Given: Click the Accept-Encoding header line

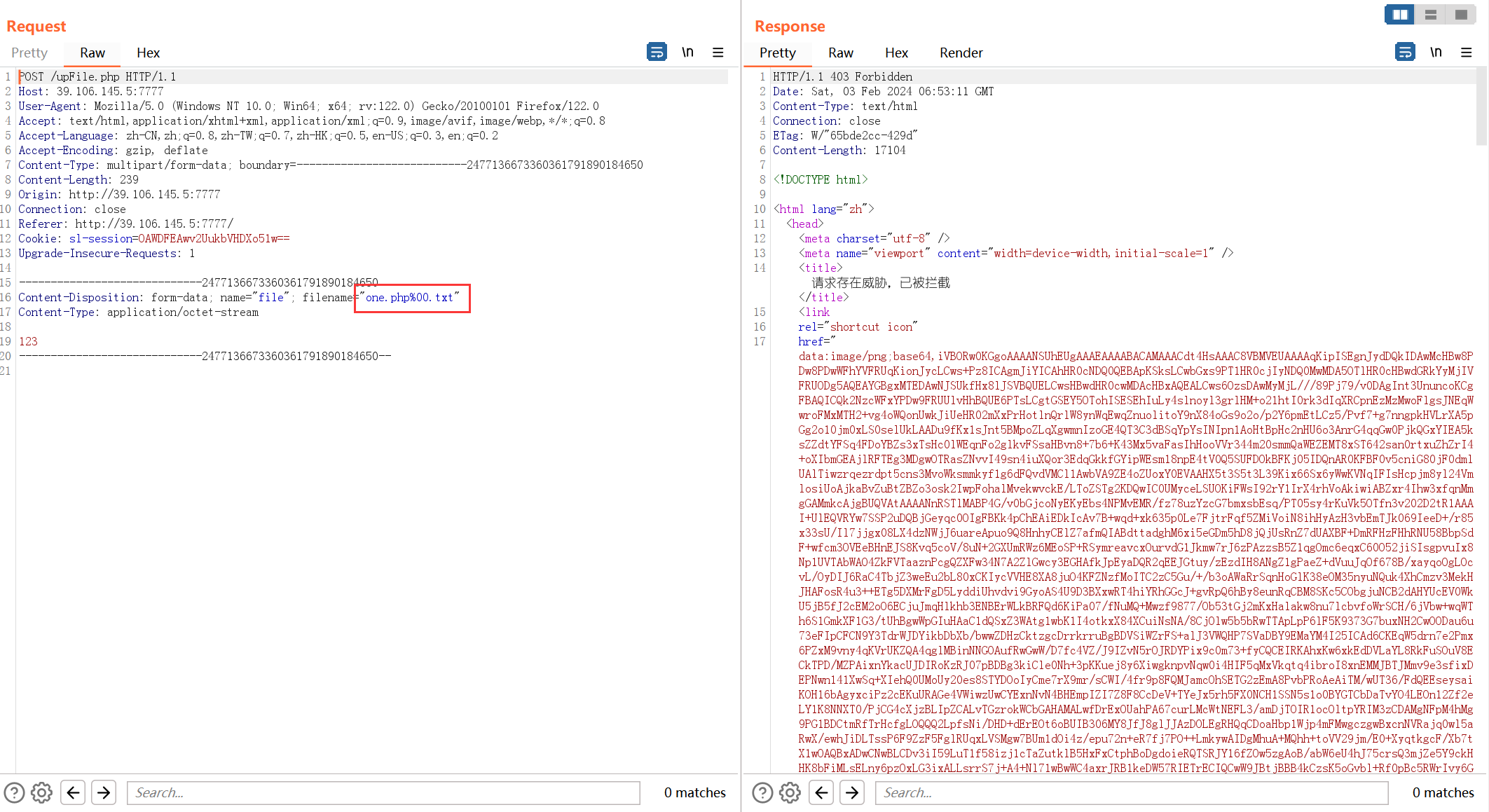Looking at the screenshot, I should pyautogui.click(x=113, y=150).
